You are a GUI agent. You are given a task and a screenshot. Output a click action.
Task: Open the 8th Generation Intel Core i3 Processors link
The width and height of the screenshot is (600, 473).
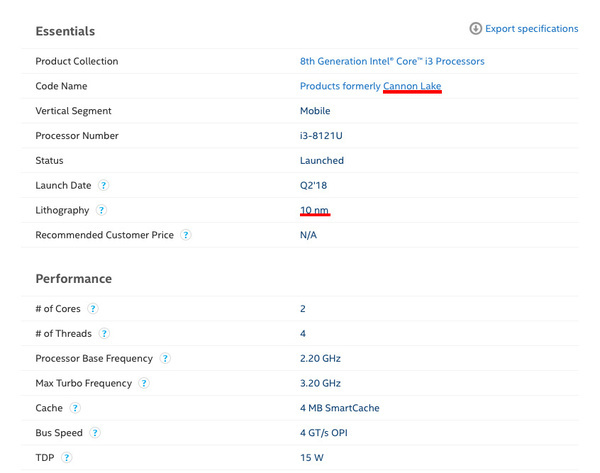(x=392, y=61)
